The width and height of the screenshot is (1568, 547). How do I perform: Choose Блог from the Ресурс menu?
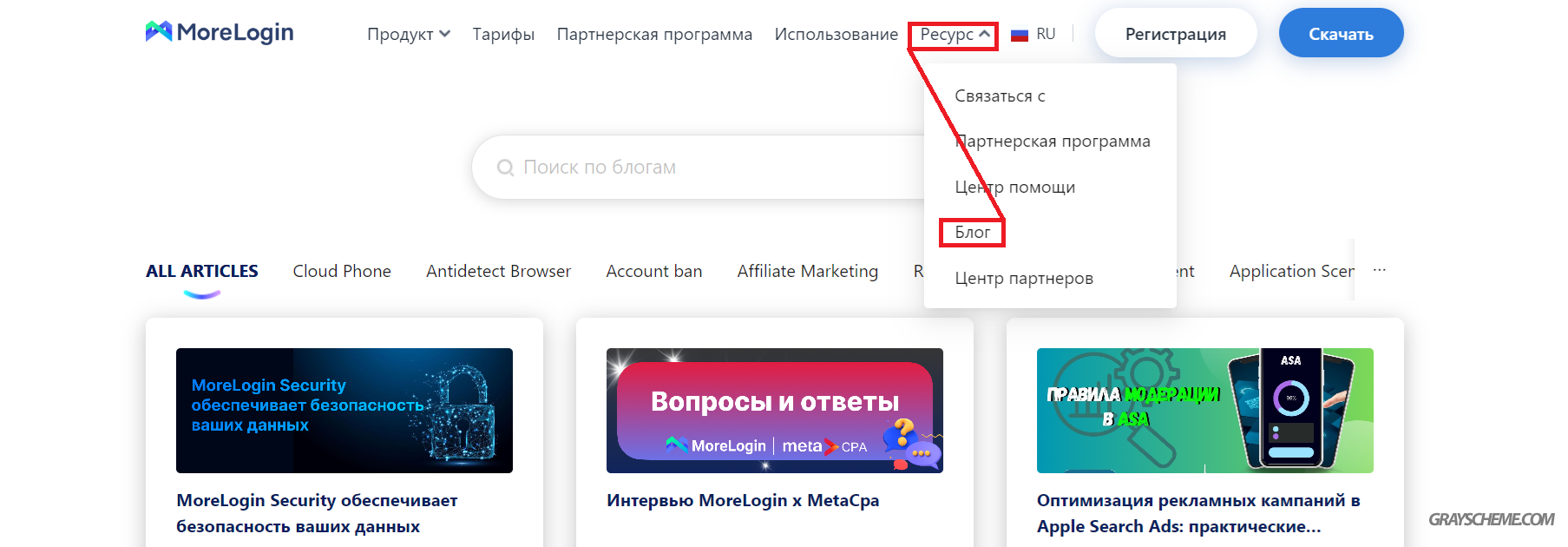972,232
